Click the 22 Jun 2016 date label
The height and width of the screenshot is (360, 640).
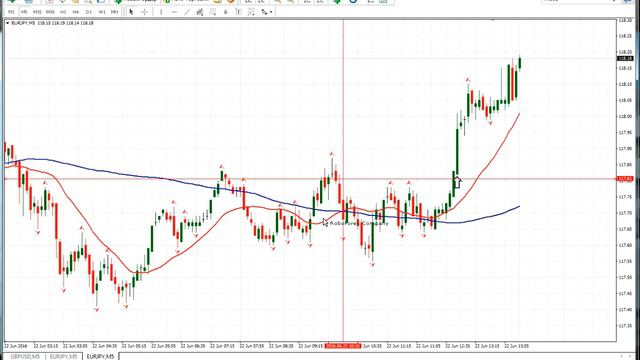coord(16,346)
